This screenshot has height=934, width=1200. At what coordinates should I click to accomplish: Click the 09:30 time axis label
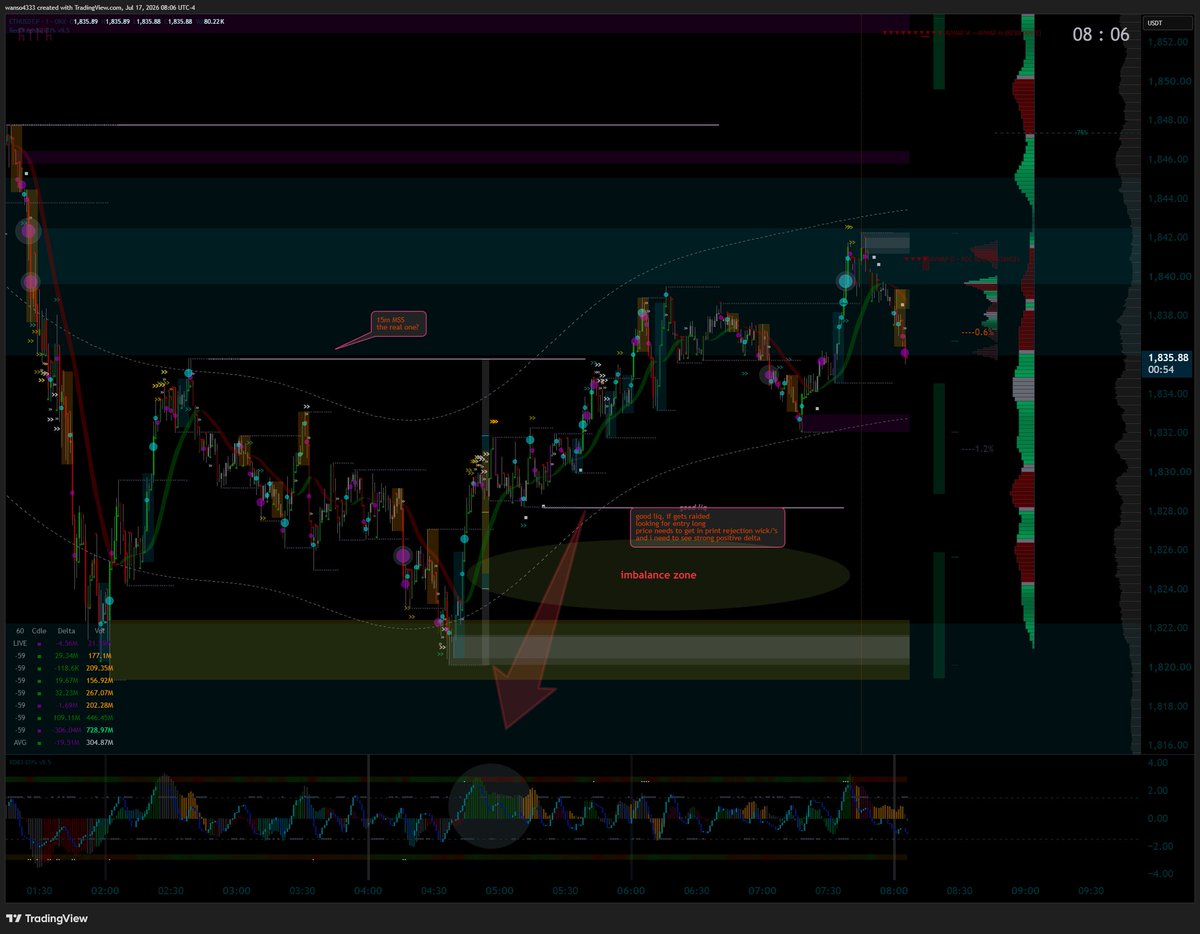(1091, 890)
